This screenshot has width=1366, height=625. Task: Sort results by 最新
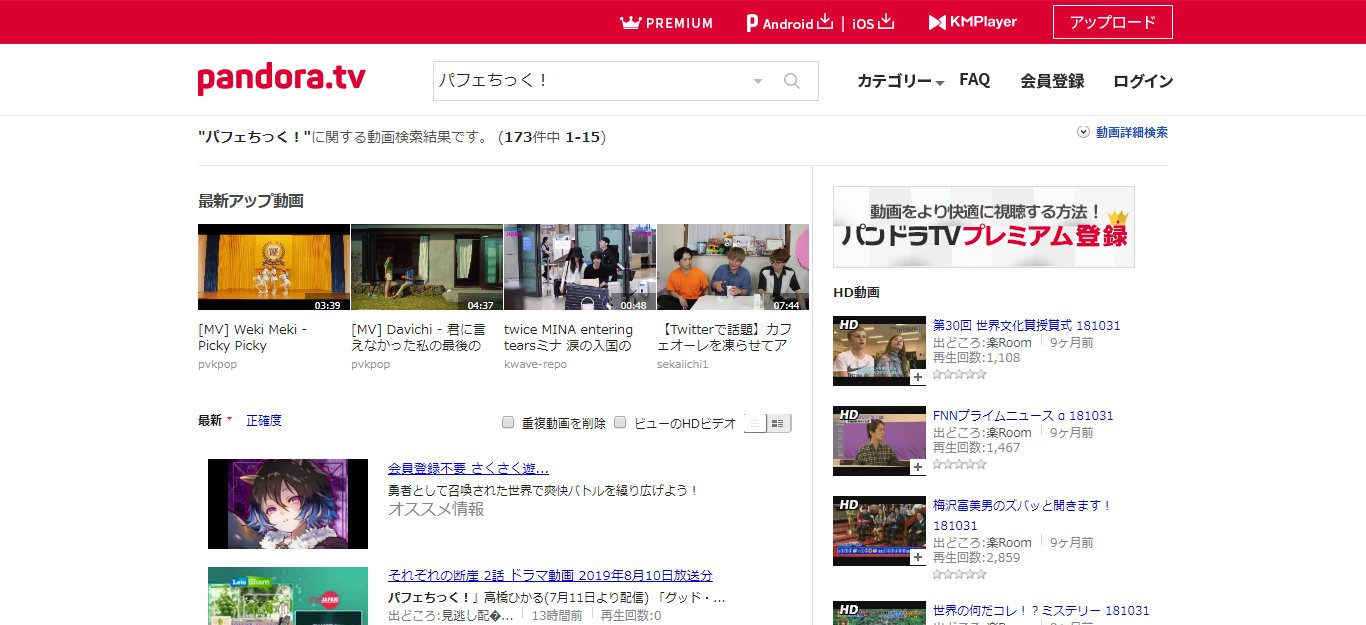point(210,420)
